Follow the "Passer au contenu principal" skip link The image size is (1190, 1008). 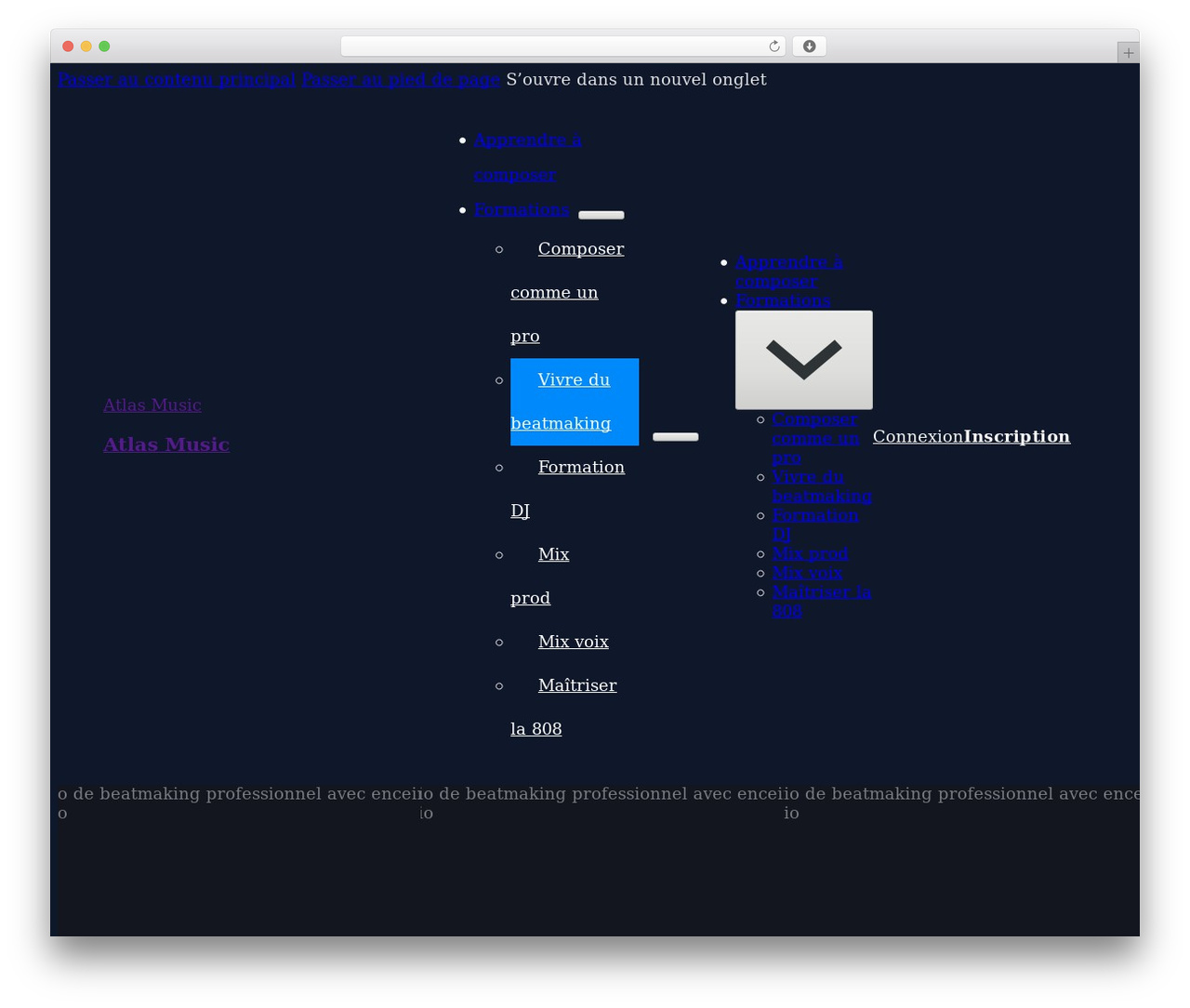[x=177, y=79]
